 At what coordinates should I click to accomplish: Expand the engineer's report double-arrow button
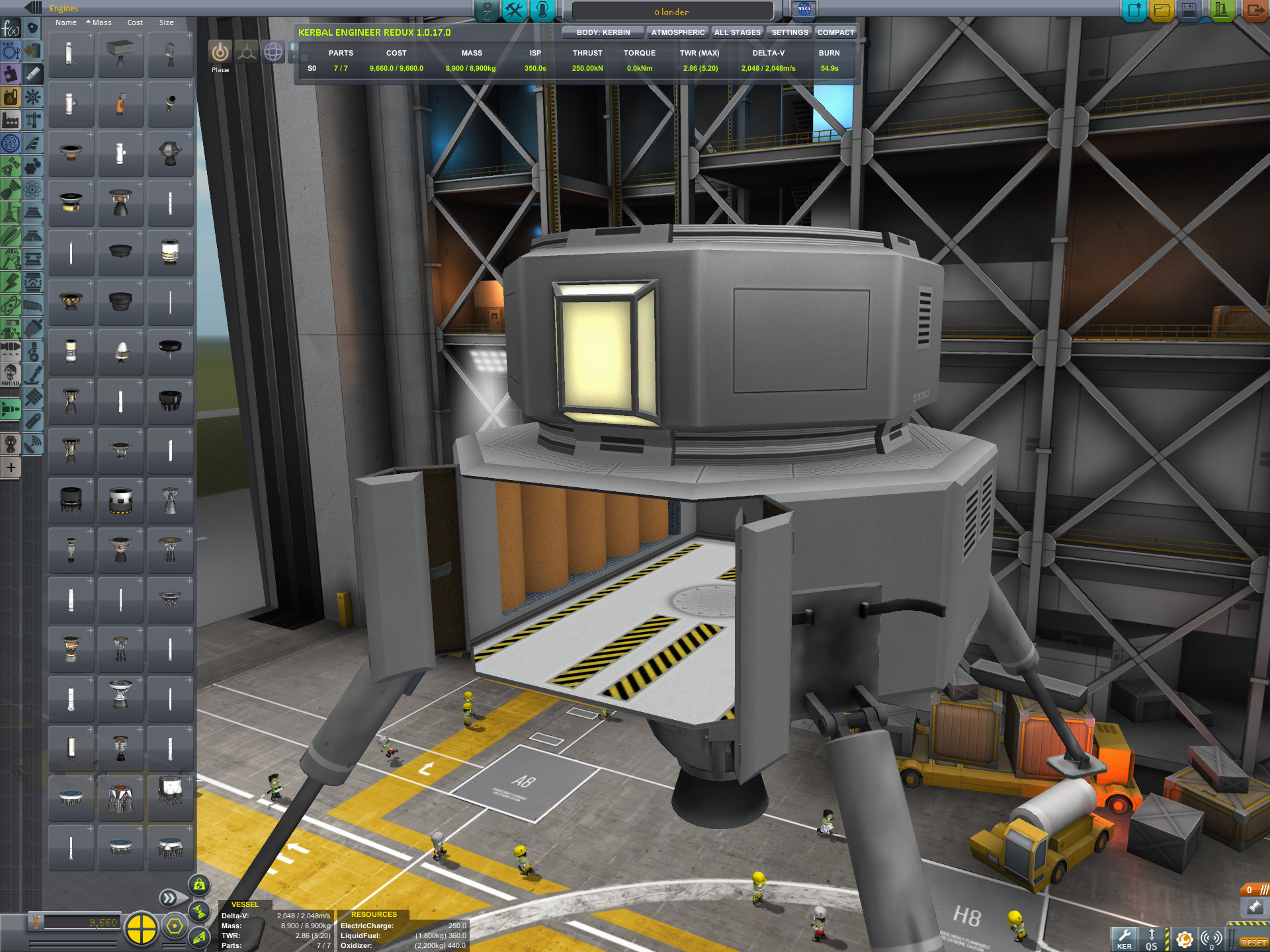(169, 898)
